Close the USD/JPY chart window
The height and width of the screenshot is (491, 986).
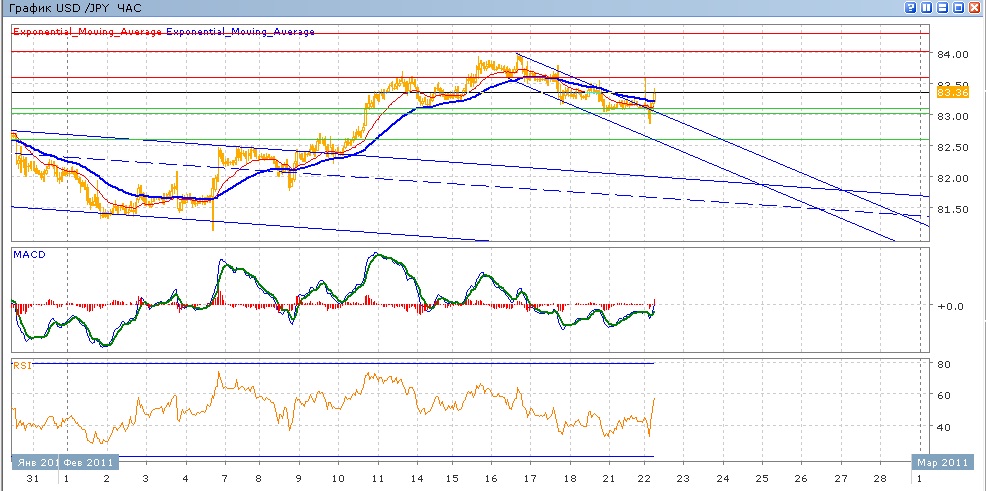[975, 8]
